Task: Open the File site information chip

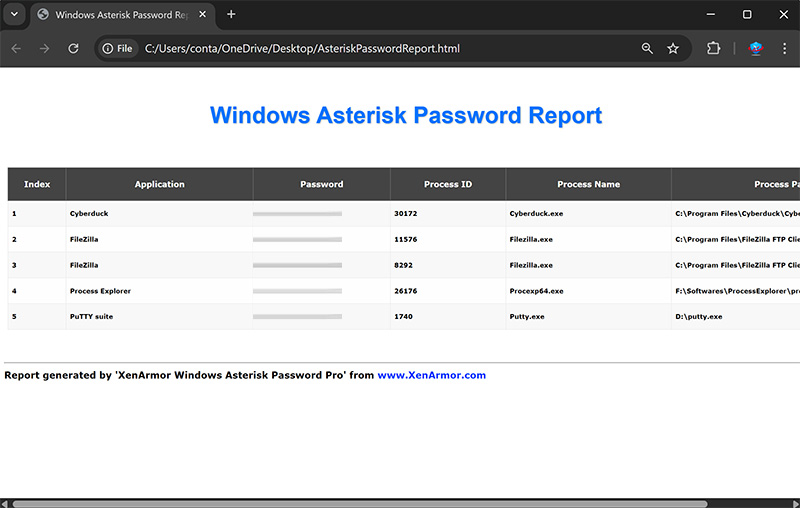Action: 118,48
